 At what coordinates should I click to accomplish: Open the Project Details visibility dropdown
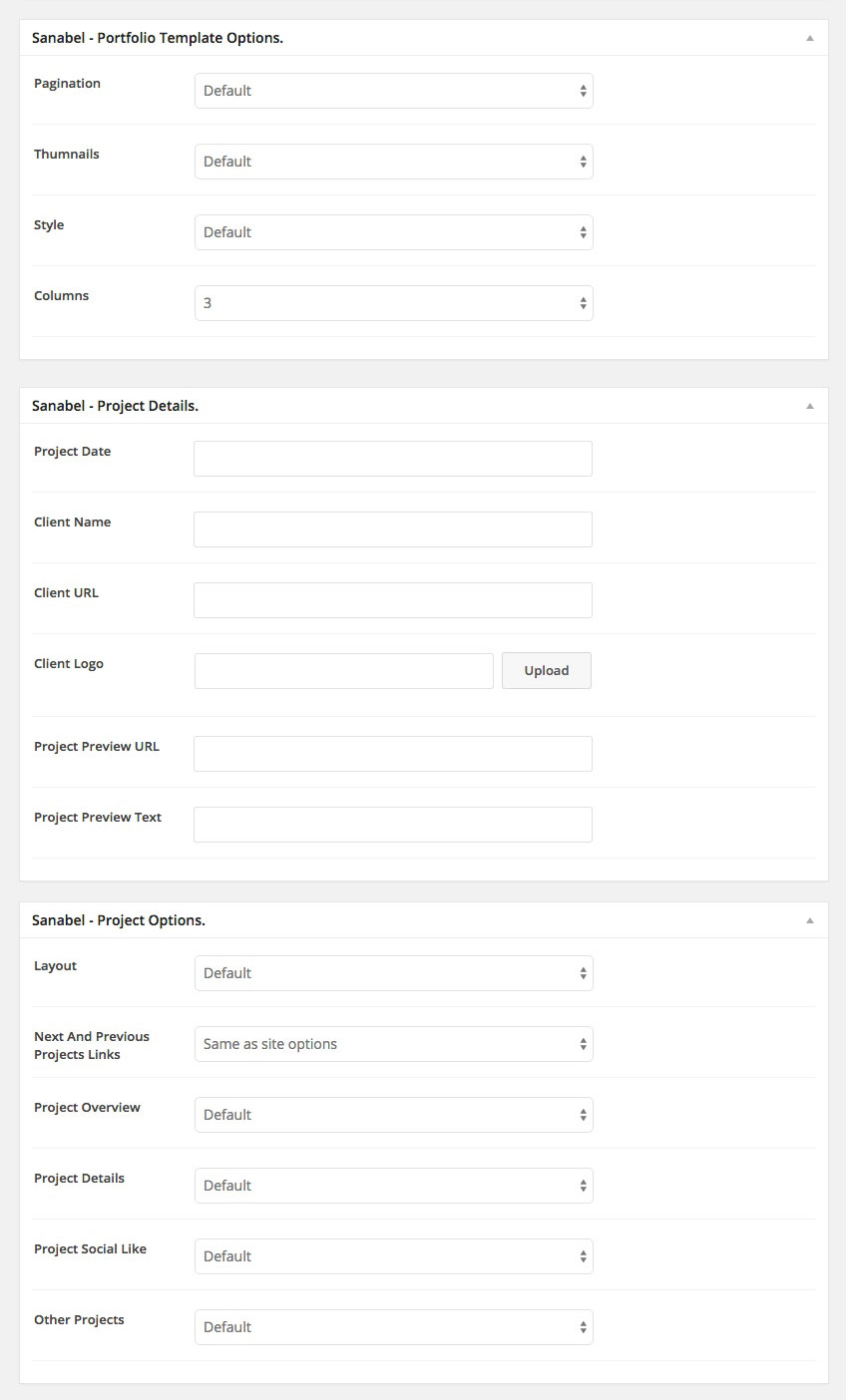tap(393, 1186)
